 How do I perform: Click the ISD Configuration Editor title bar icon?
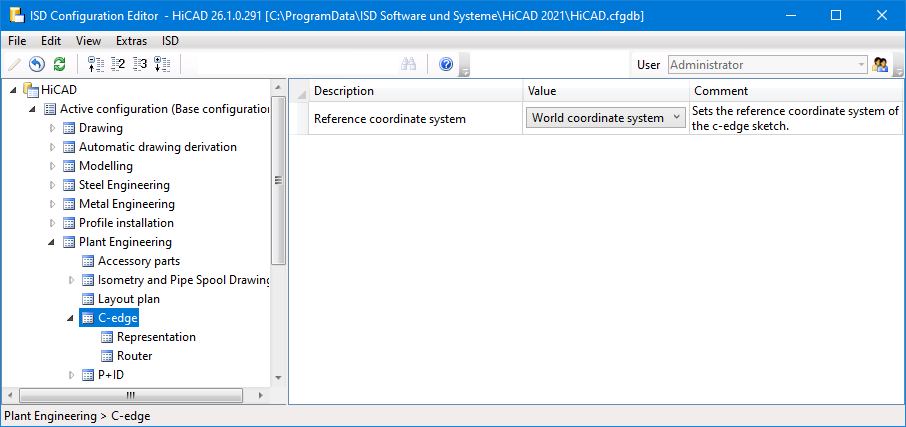[17, 16]
